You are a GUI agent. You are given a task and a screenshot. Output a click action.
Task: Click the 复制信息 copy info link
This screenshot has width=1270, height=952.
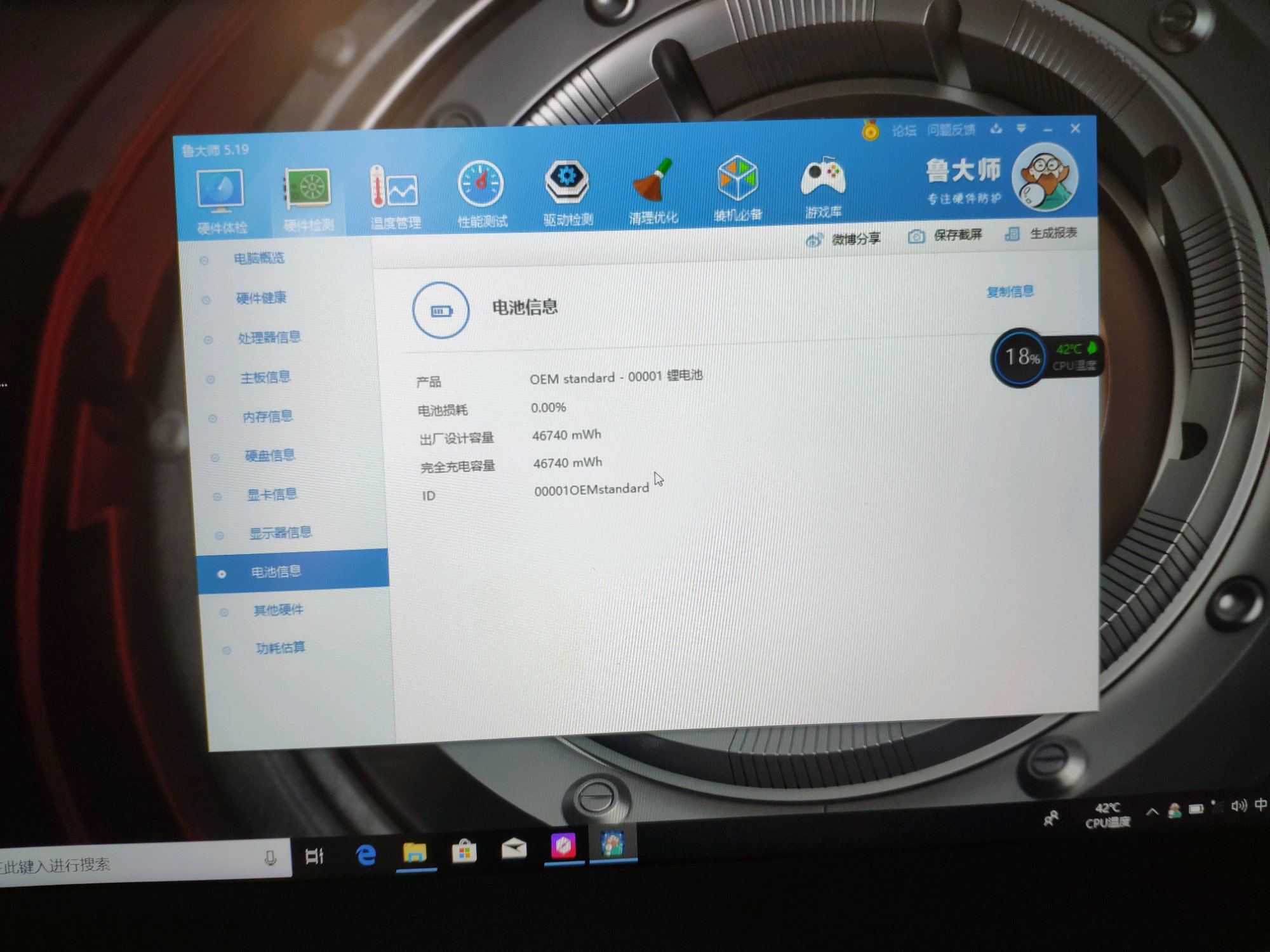pos(1010,292)
